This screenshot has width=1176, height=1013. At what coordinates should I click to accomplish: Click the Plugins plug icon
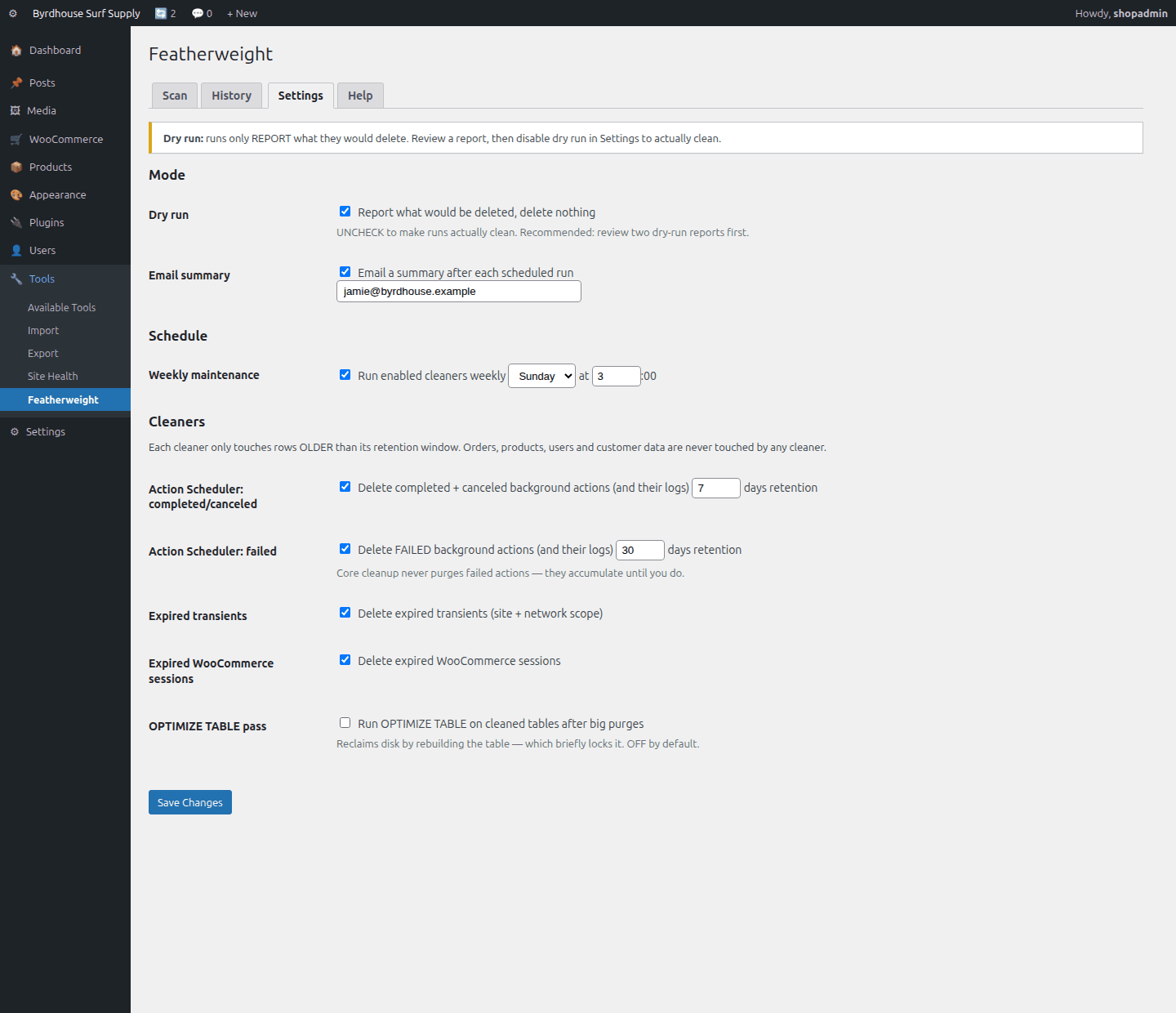(x=16, y=223)
